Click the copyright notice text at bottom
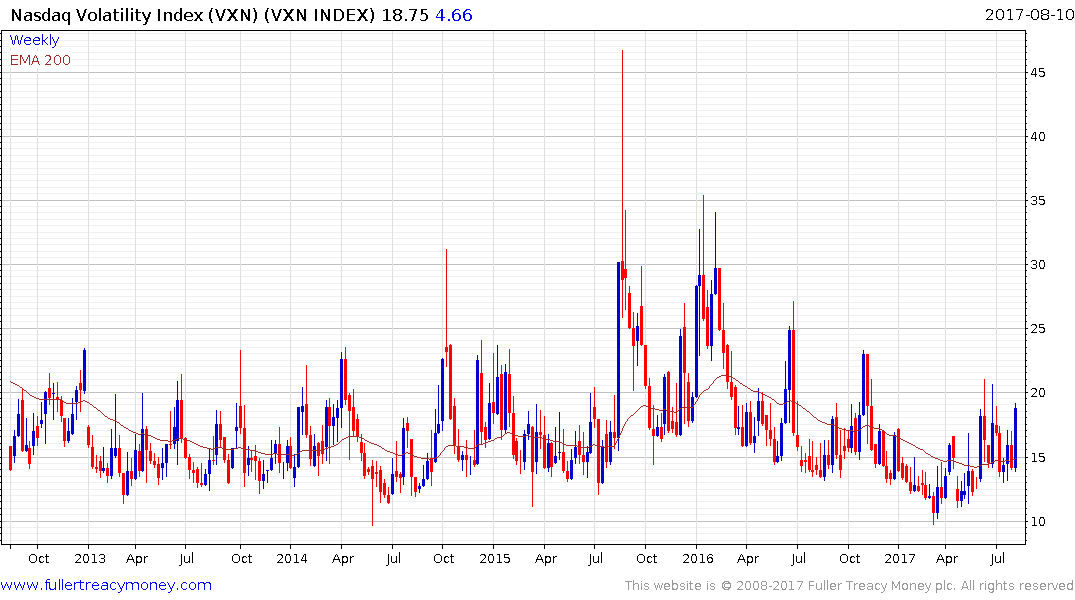Screen dimensions: 1075x600 tap(849, 586)
